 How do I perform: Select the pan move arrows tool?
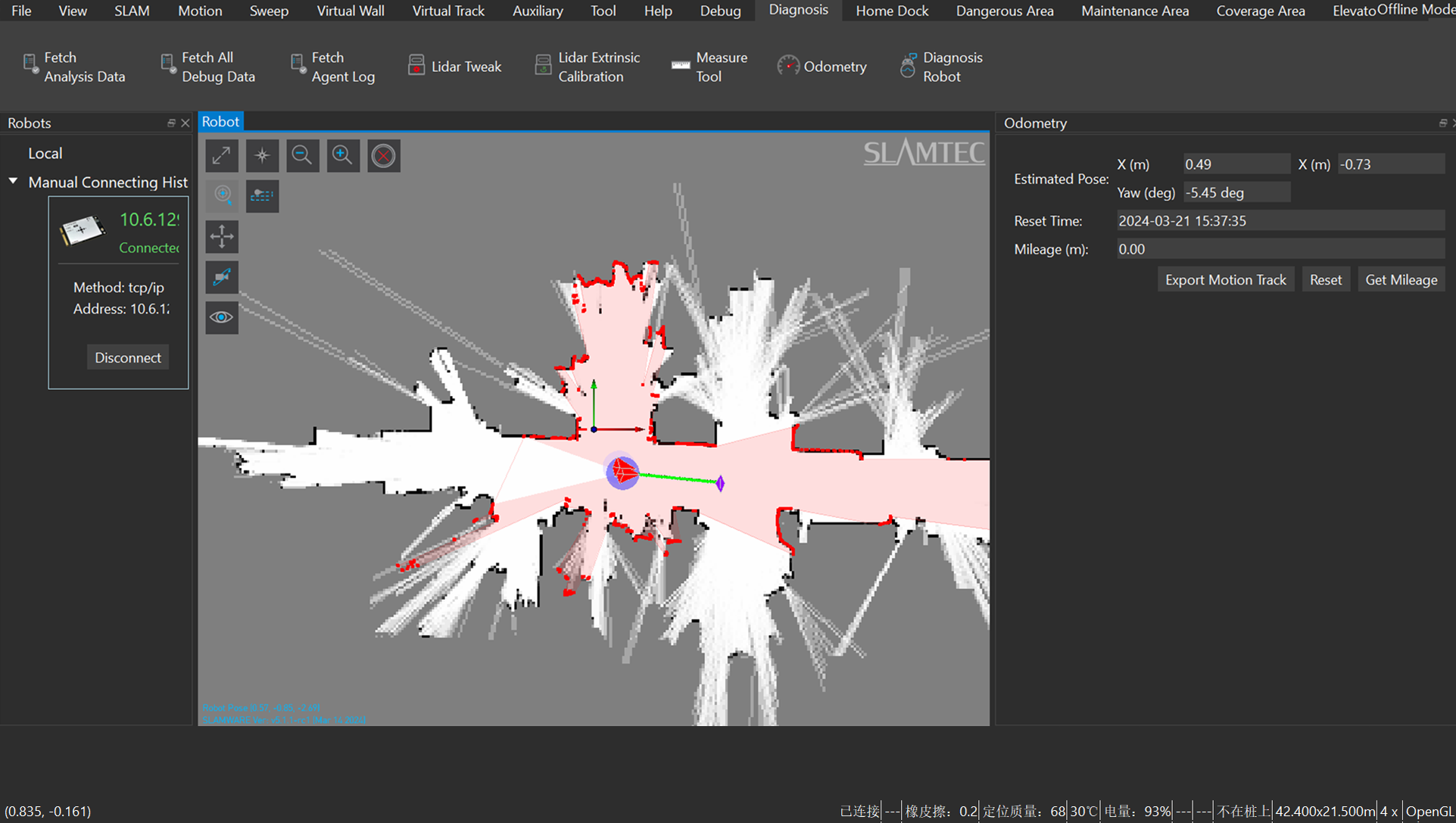(222, 236)
